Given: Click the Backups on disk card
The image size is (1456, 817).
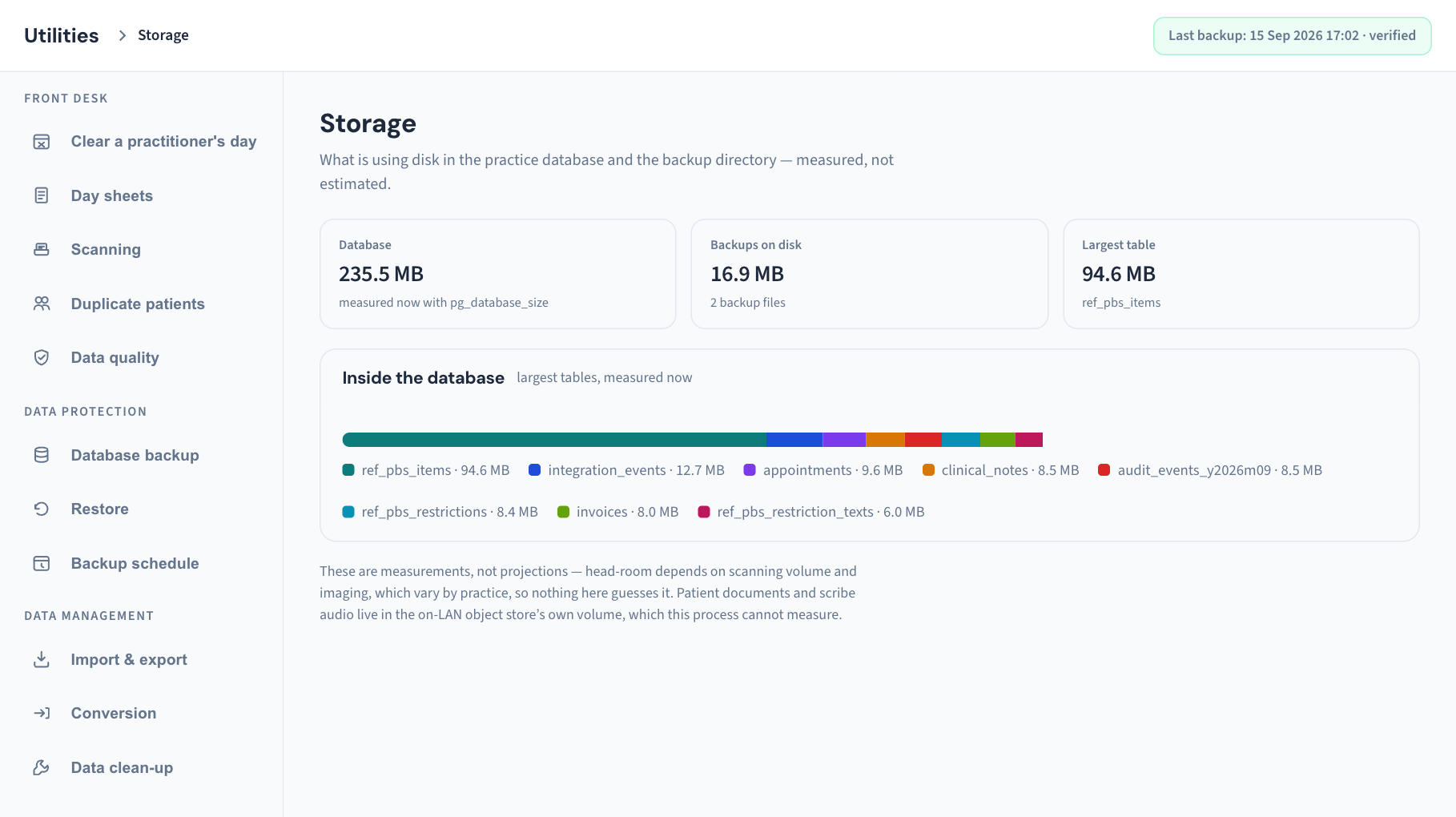Looking at the screenshot, I should click(x=869, y=274).
